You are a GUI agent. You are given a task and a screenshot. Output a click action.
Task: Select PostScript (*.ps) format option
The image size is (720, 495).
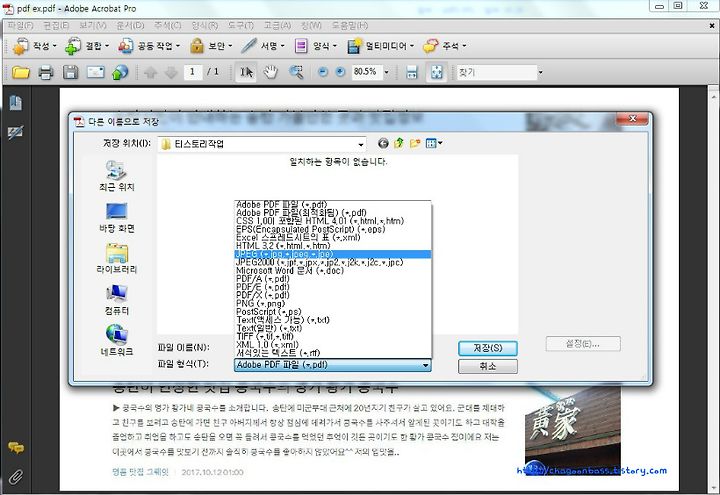[x=333, y=312]
